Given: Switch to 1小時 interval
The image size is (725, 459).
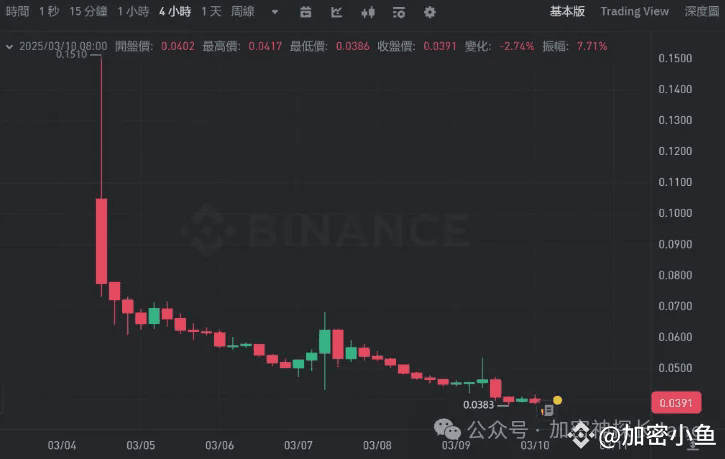Looking at the screenshot, I should point(133,12).
